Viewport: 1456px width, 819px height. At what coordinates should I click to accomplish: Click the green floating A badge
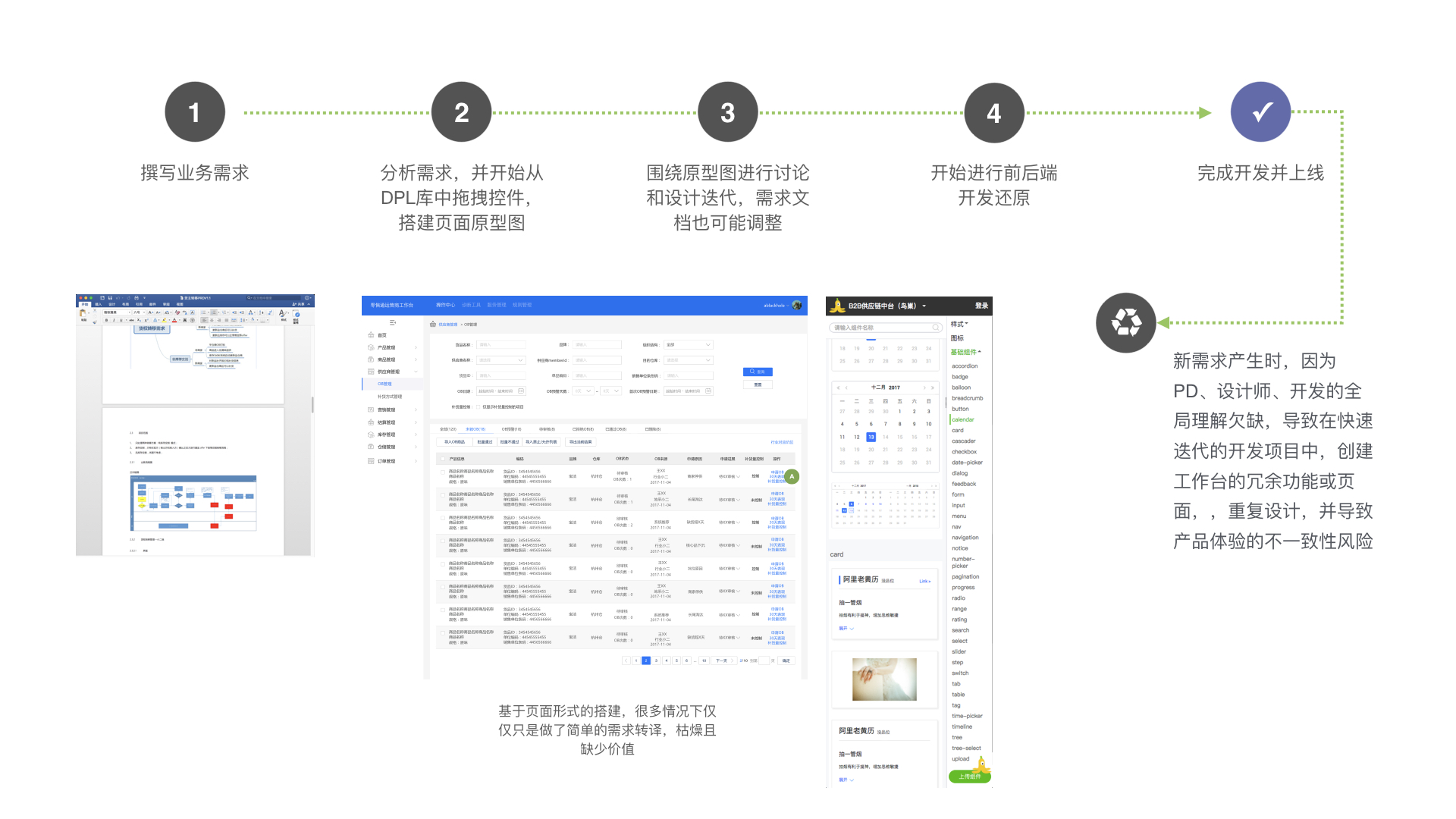[x=792, y=476]
